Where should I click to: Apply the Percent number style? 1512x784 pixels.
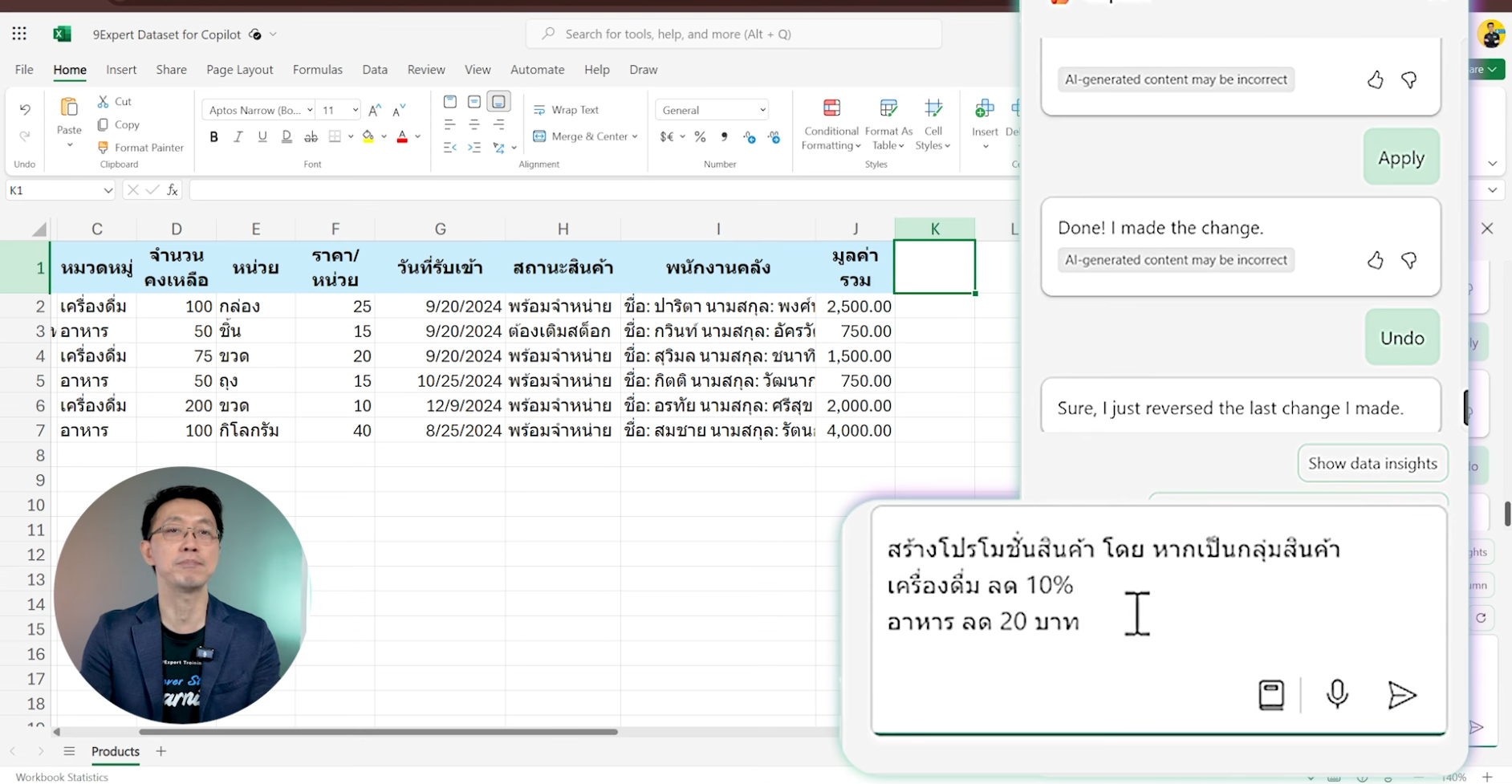click(700, 136)
